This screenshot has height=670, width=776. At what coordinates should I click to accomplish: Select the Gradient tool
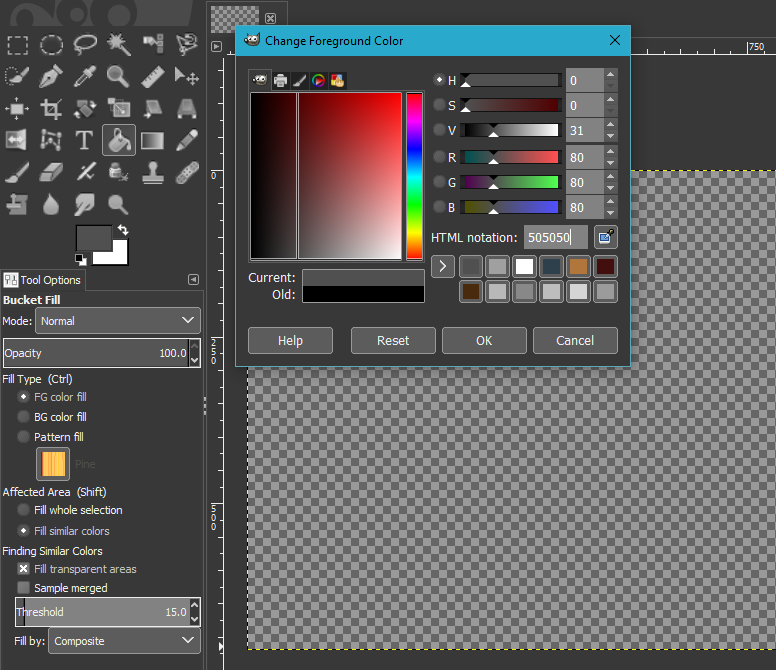tap(152, 140)
